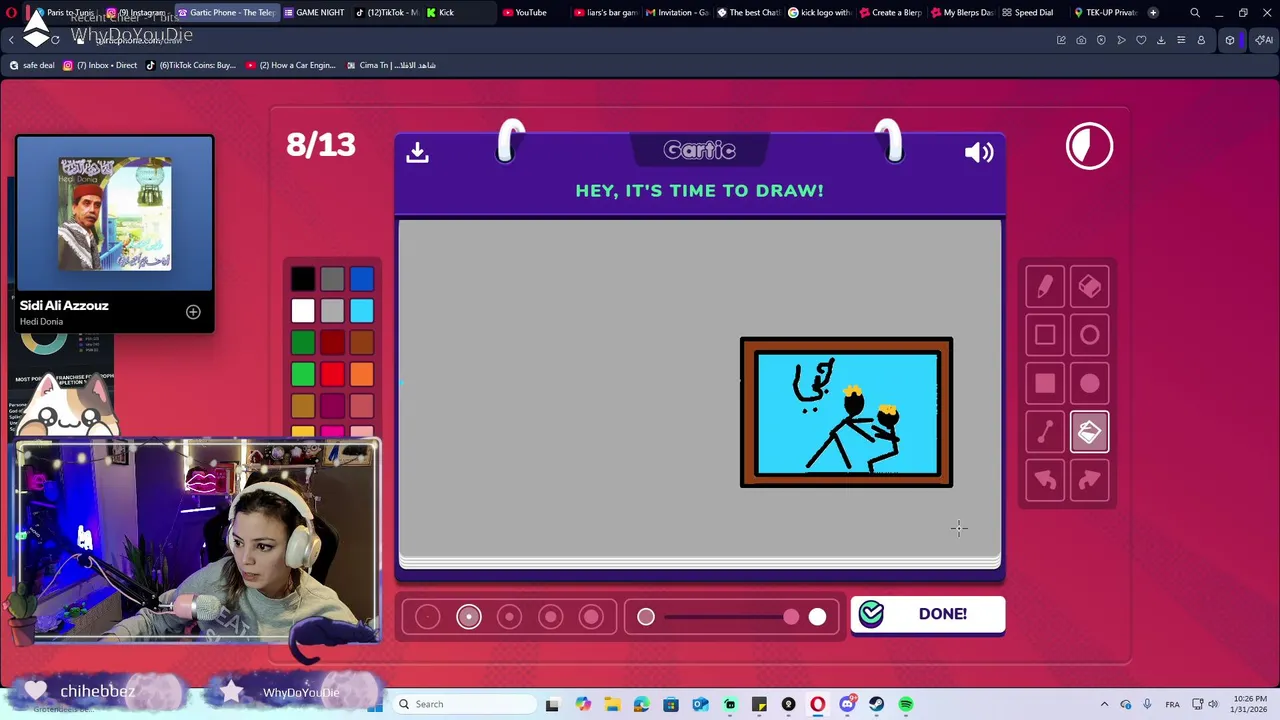1280x720 pixels.
Task: Open the Inbox Direct Instagram bookmark
Action: coord(100,65)
